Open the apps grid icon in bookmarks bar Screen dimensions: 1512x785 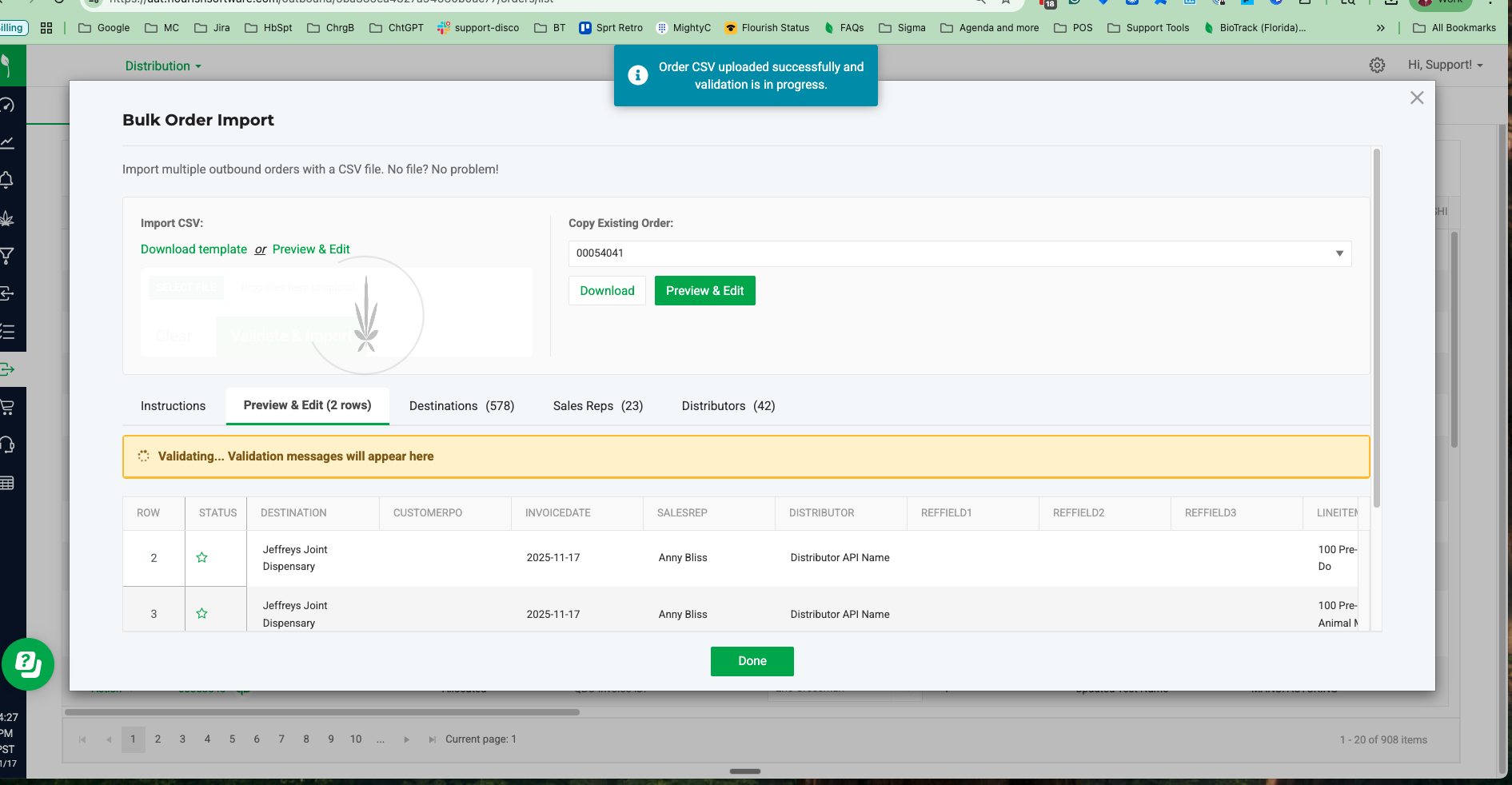point(46,28)
